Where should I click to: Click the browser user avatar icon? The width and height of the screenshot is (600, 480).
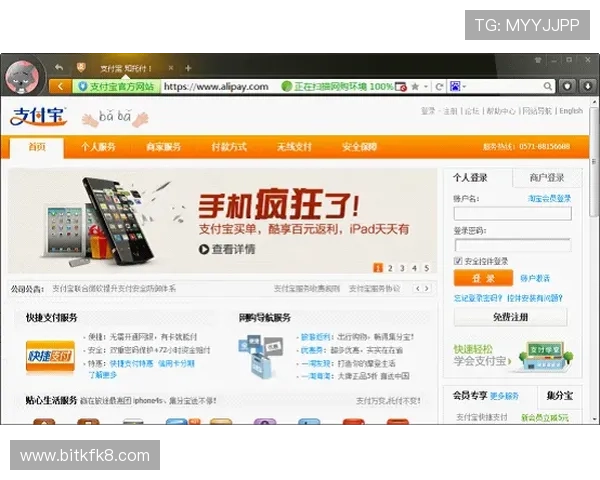[22, 77]
